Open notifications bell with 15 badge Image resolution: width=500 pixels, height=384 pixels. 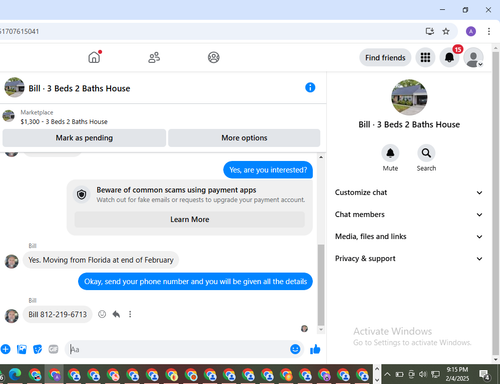click(449, 57)
